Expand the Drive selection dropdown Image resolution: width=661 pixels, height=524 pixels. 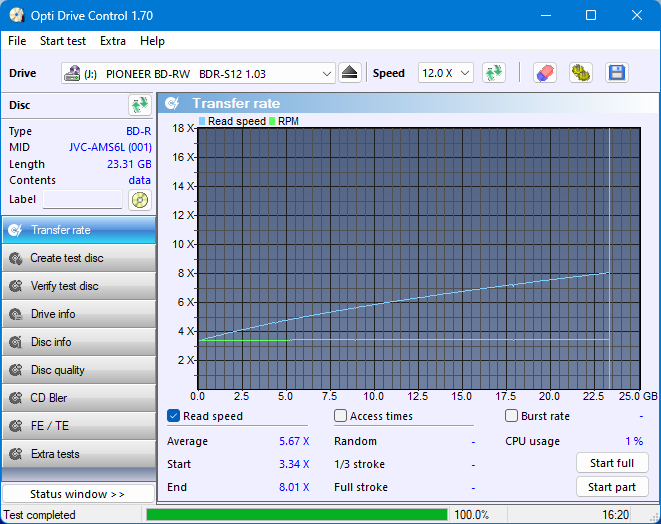click(x=327, y=73)
